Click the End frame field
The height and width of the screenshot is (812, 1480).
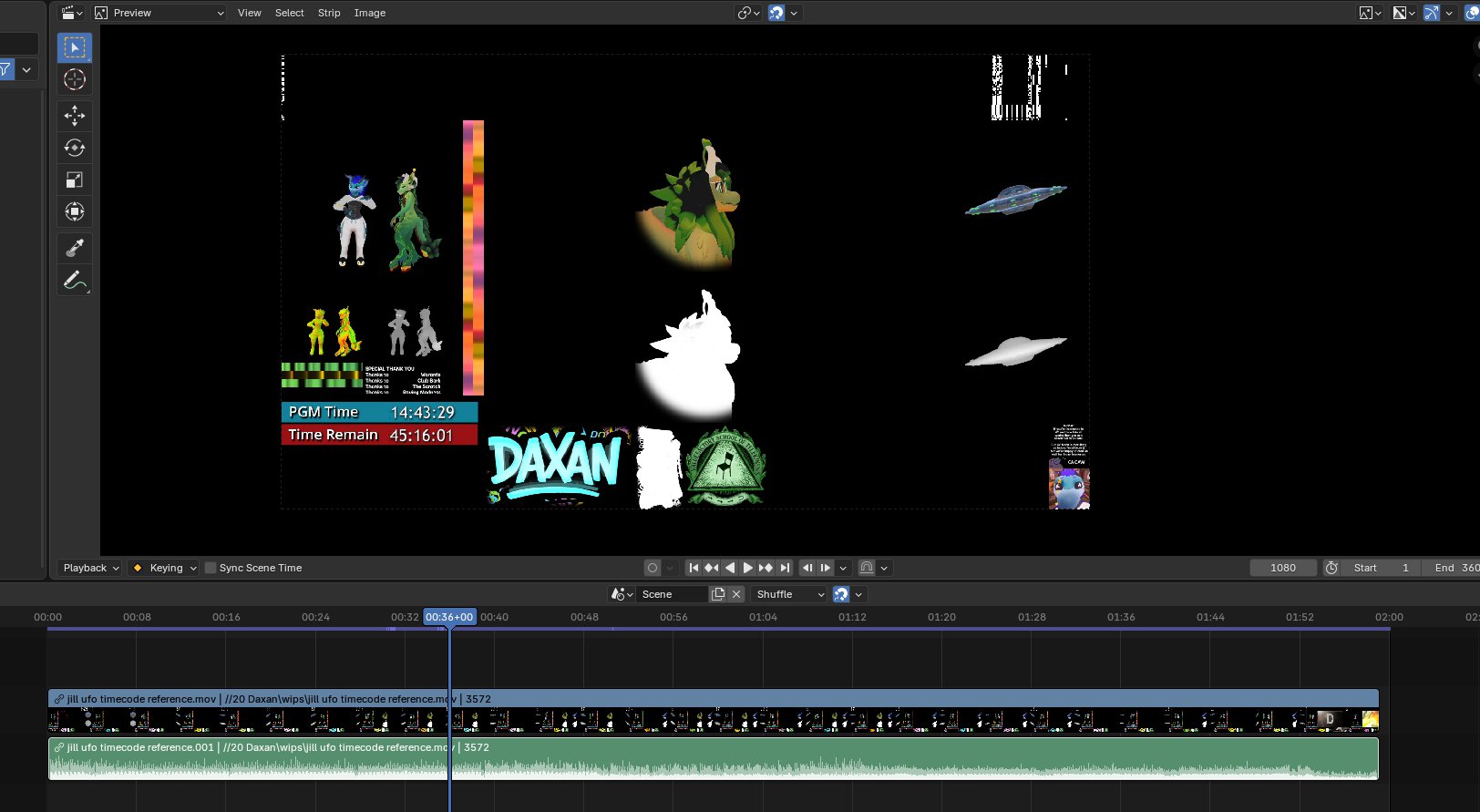coord(1452,568)
